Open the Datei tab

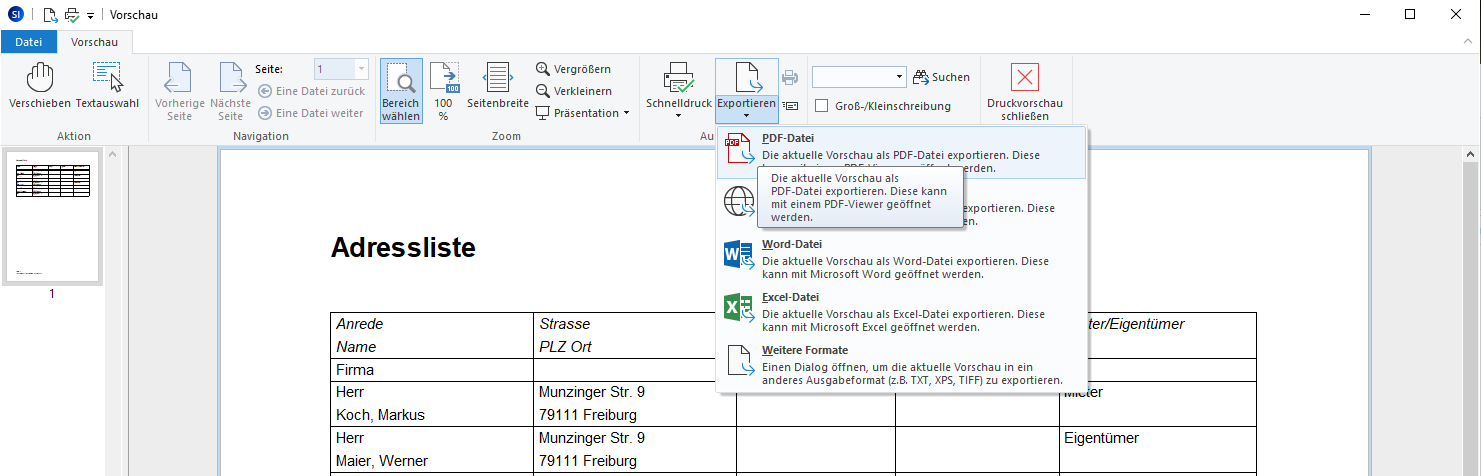[29, 42]
